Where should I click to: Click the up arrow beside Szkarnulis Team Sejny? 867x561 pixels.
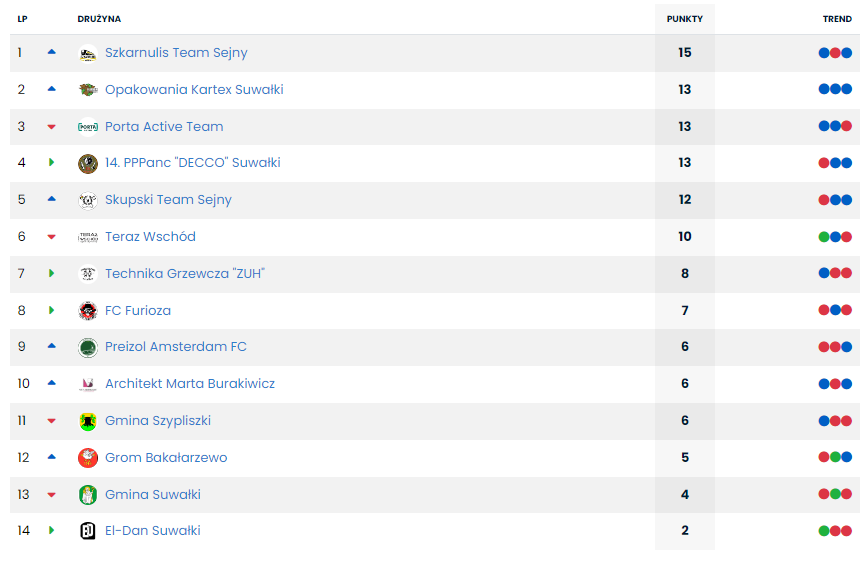click(52, 52)
